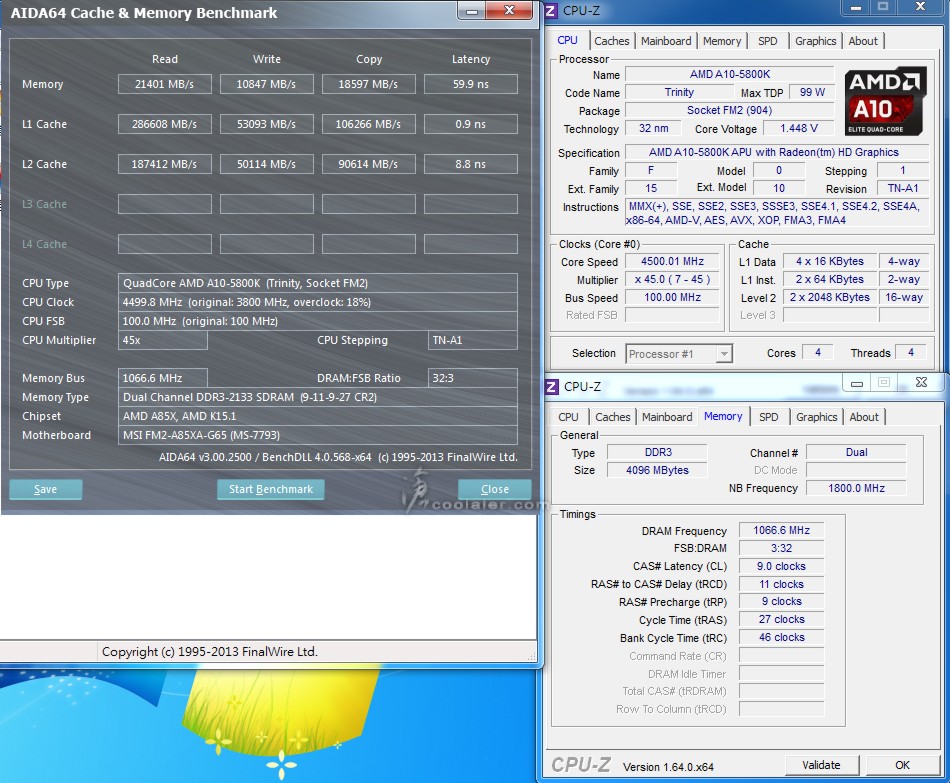Open the Caches tab in the lower CPU-Z window
950x783 pixels.
[613, 417]
